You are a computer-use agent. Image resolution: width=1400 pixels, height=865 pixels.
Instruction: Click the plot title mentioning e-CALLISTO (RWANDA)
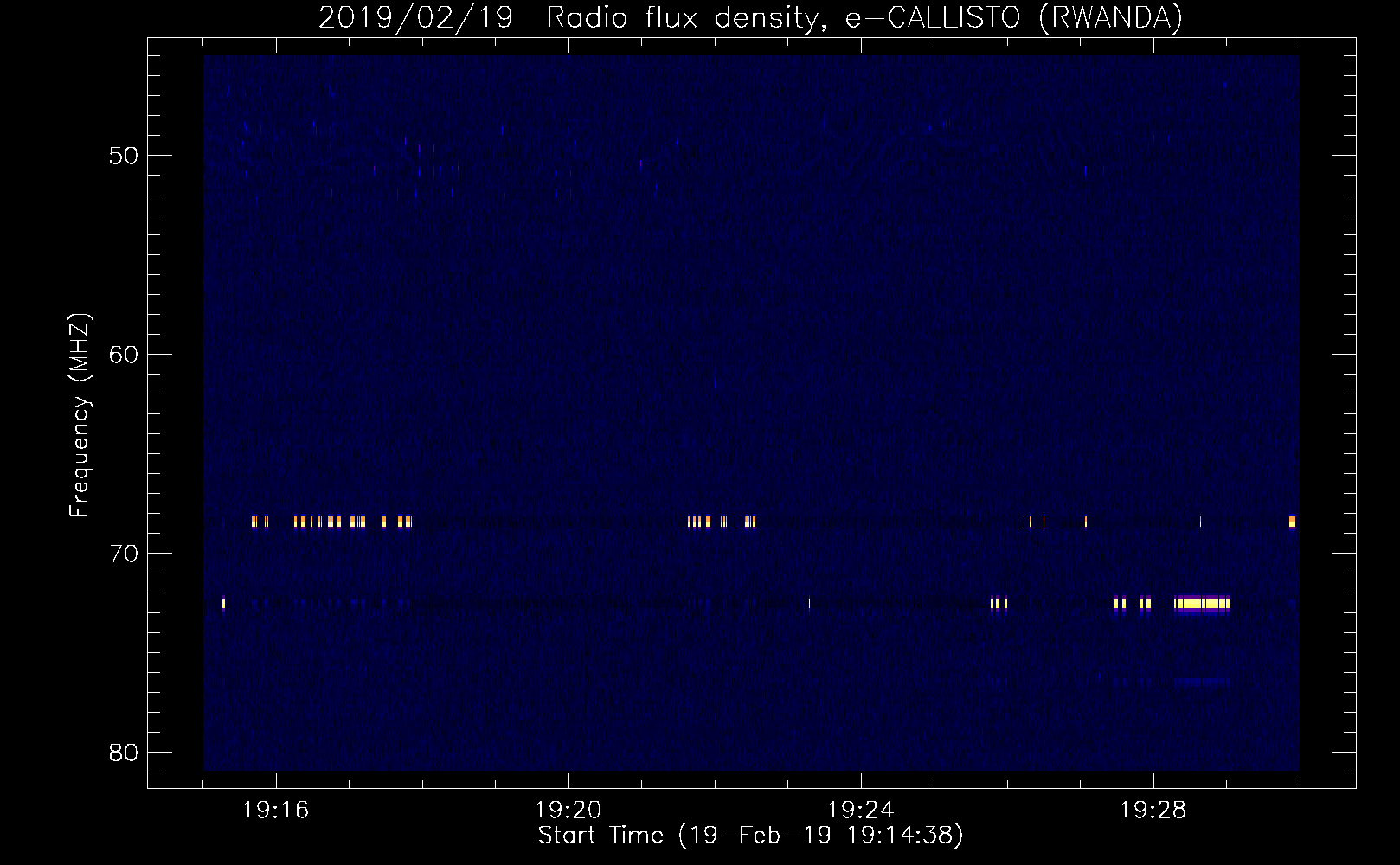tap(750, 18)
